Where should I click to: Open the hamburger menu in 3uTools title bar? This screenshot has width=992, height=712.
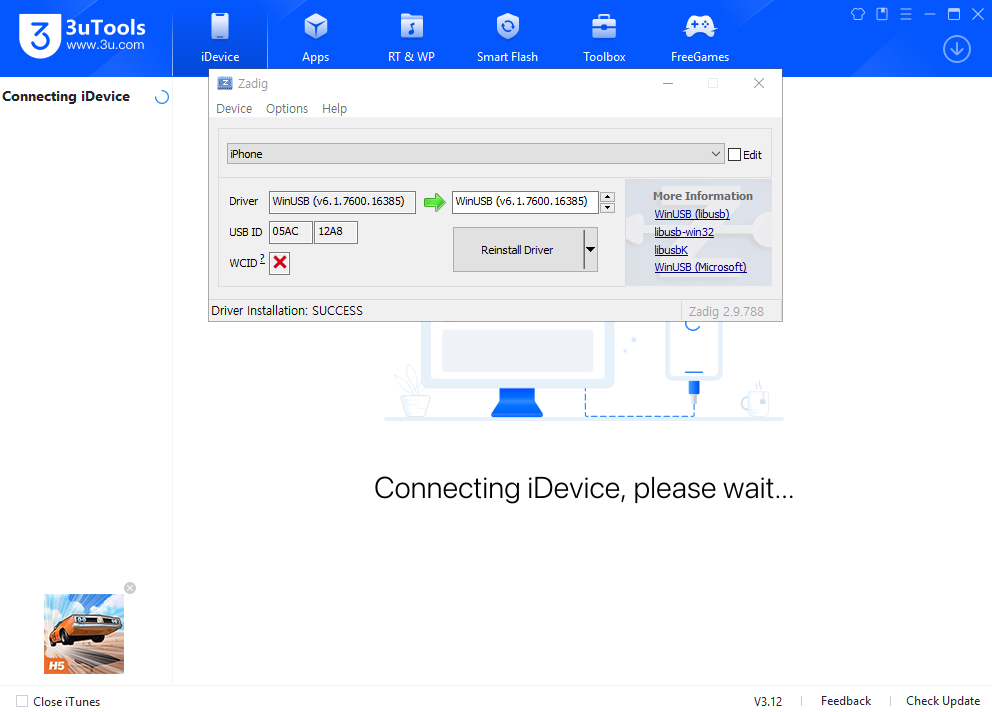[906, 14]
